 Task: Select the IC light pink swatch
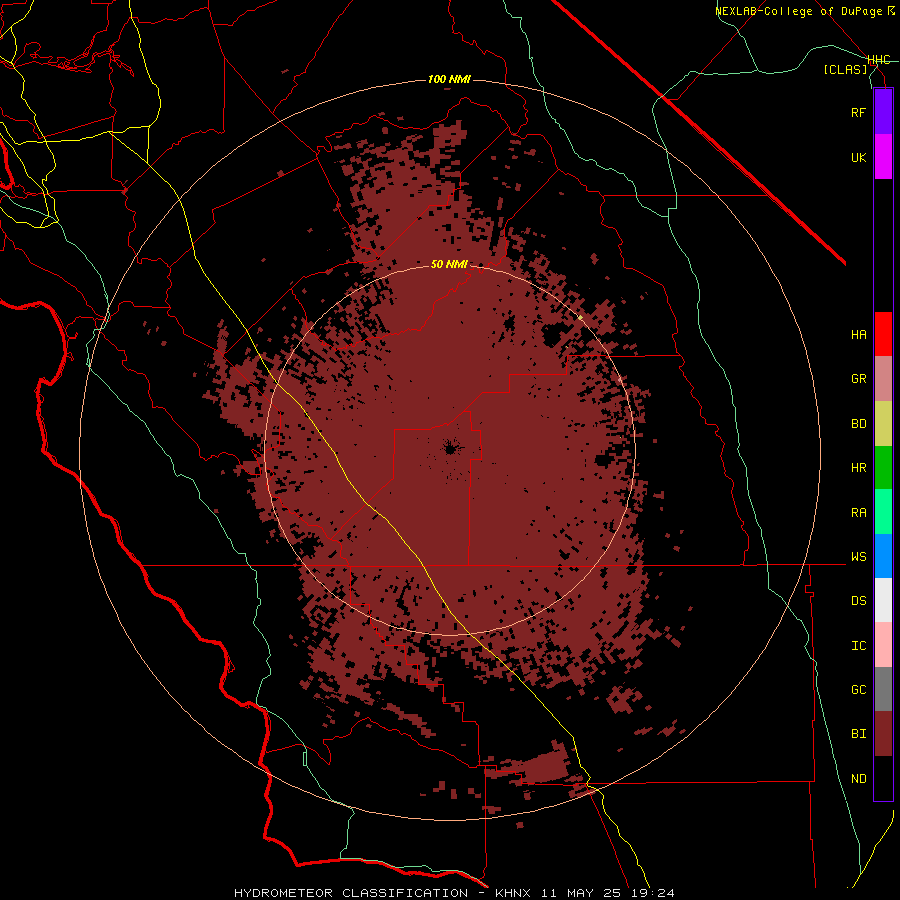(x=883, y=645)
